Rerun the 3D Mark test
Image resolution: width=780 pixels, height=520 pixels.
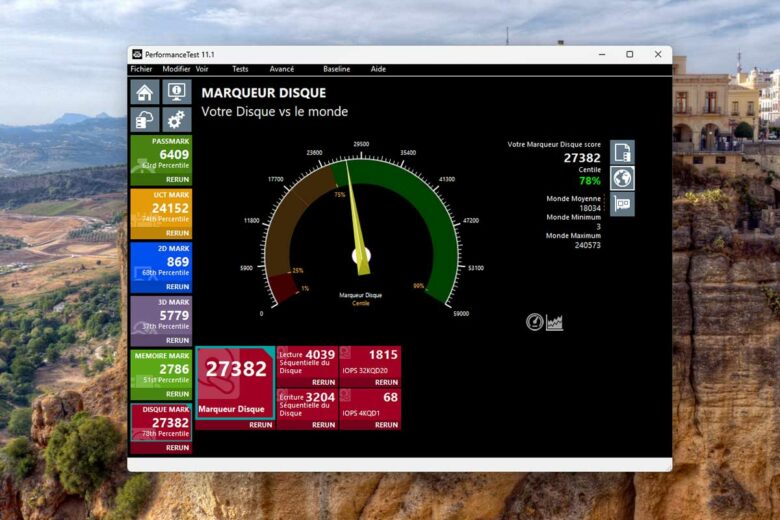[x=178, y=341]
